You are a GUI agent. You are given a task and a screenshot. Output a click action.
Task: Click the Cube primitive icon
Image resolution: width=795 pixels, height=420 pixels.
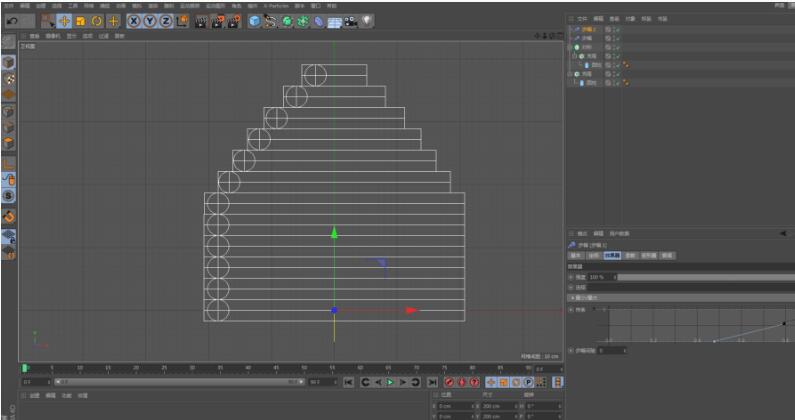pos(254,20)
